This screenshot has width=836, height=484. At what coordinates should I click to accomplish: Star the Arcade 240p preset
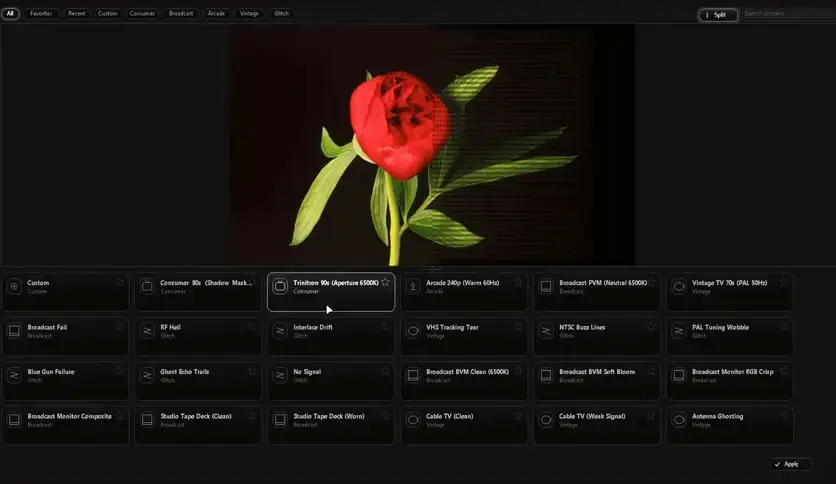tap(518, 282)
